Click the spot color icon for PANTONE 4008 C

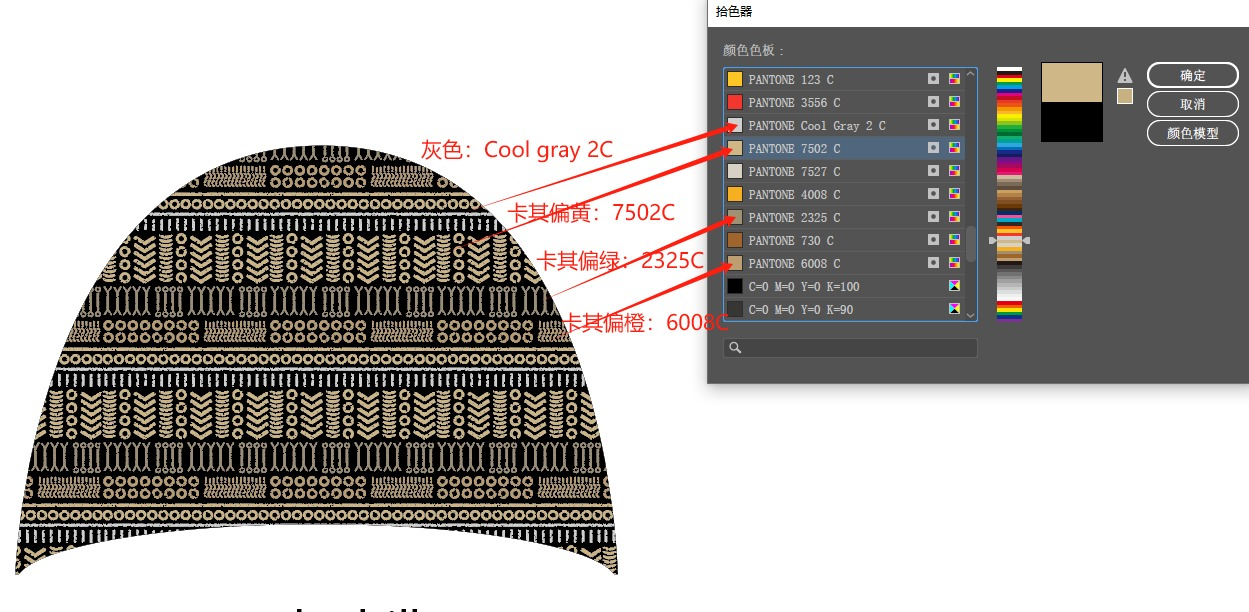(933, 194)
